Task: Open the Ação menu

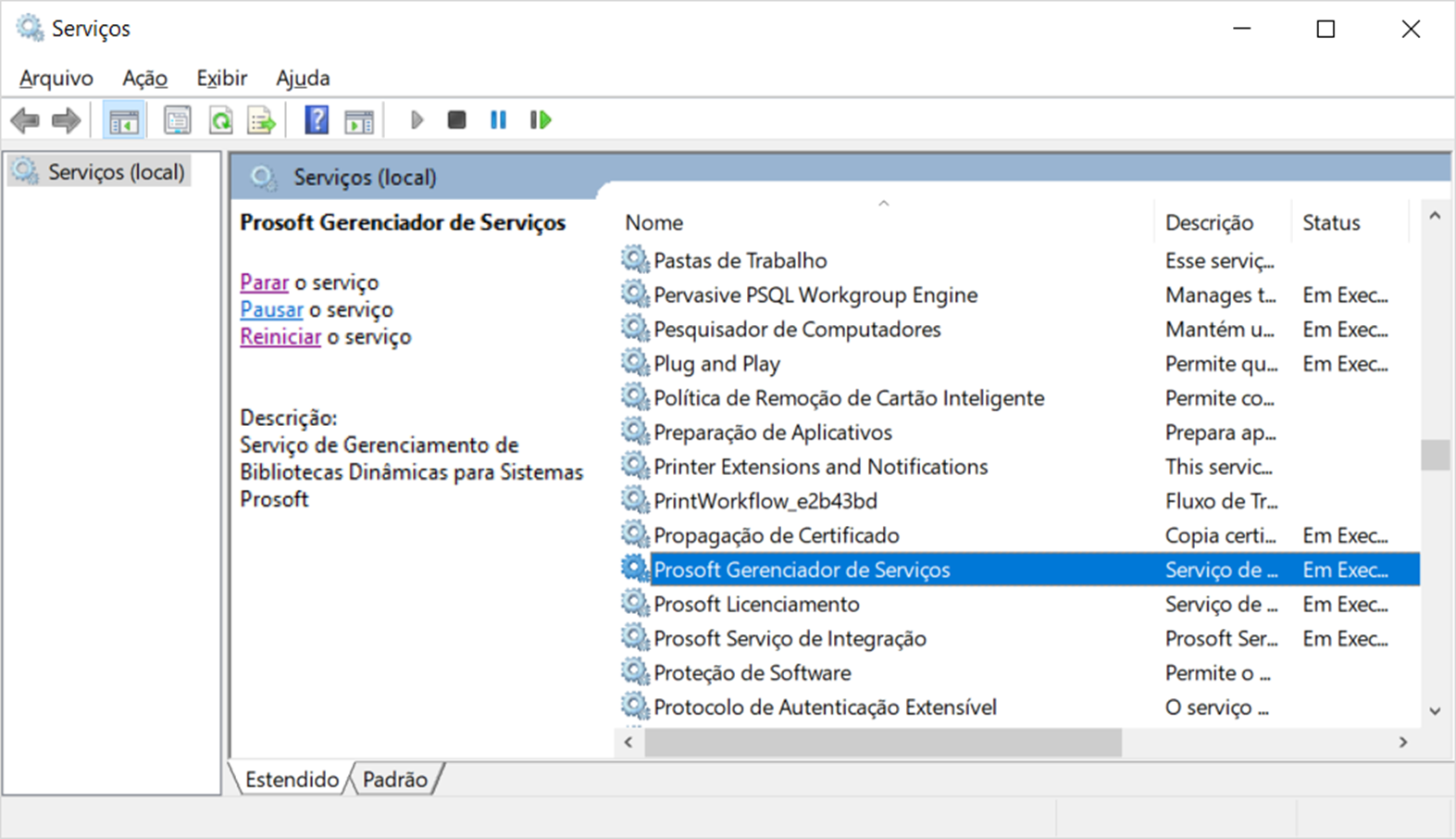Action: pos(145,78)
